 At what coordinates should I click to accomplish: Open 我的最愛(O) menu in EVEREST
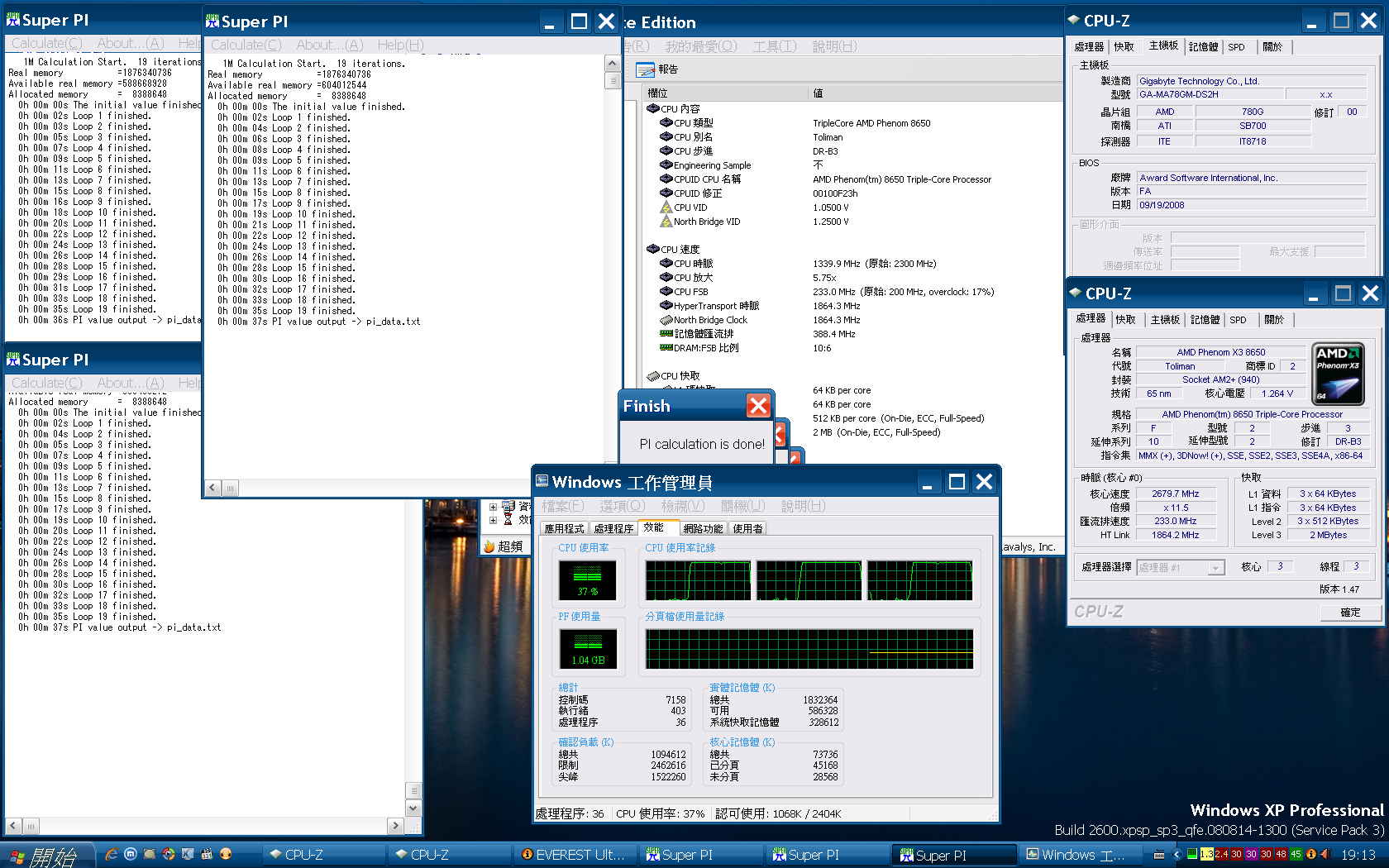click(x=701, y=46)
